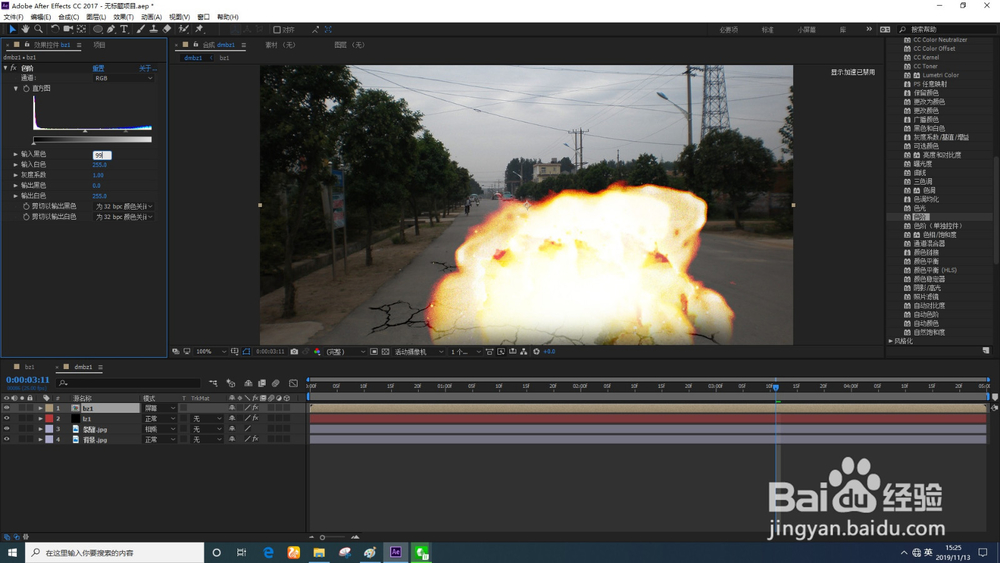Image resolution: width=1000 pixels, height=563 pixels.
Task: Switch to bz1 timeline tab
Action: point(30,367)
